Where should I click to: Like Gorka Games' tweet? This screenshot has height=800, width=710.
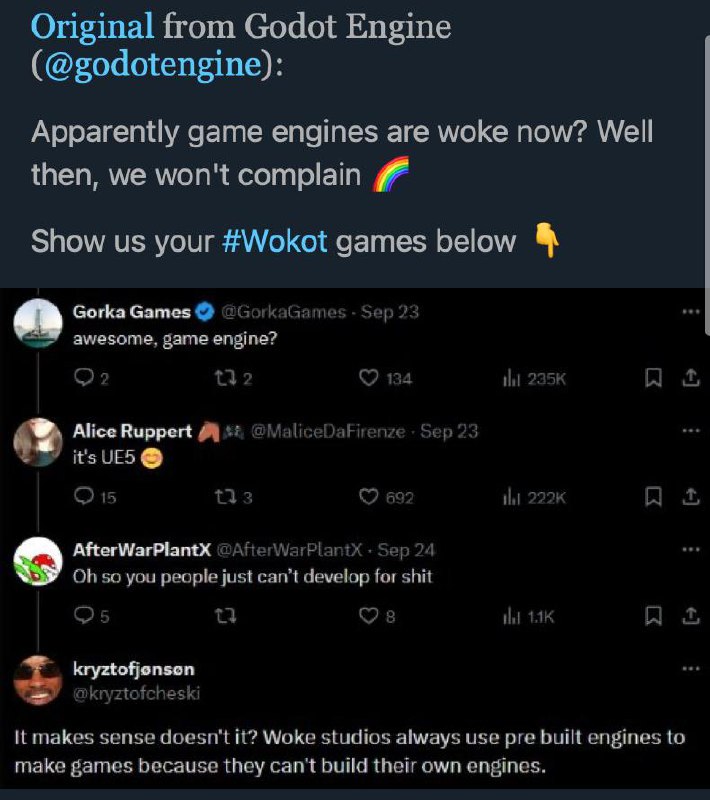[x=369, y=379]
